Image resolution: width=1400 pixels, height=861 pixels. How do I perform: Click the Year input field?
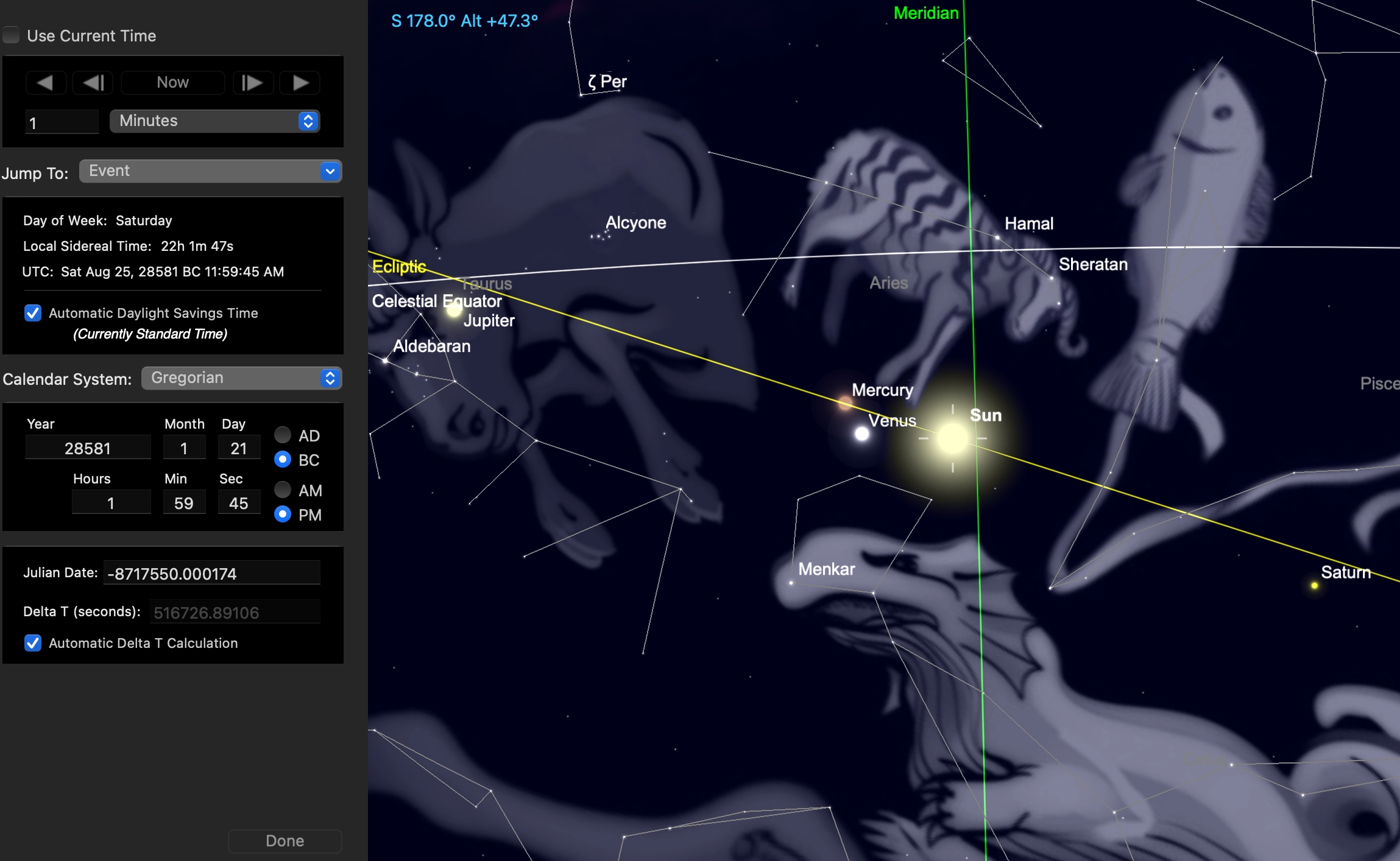click(x=88, y=448)
